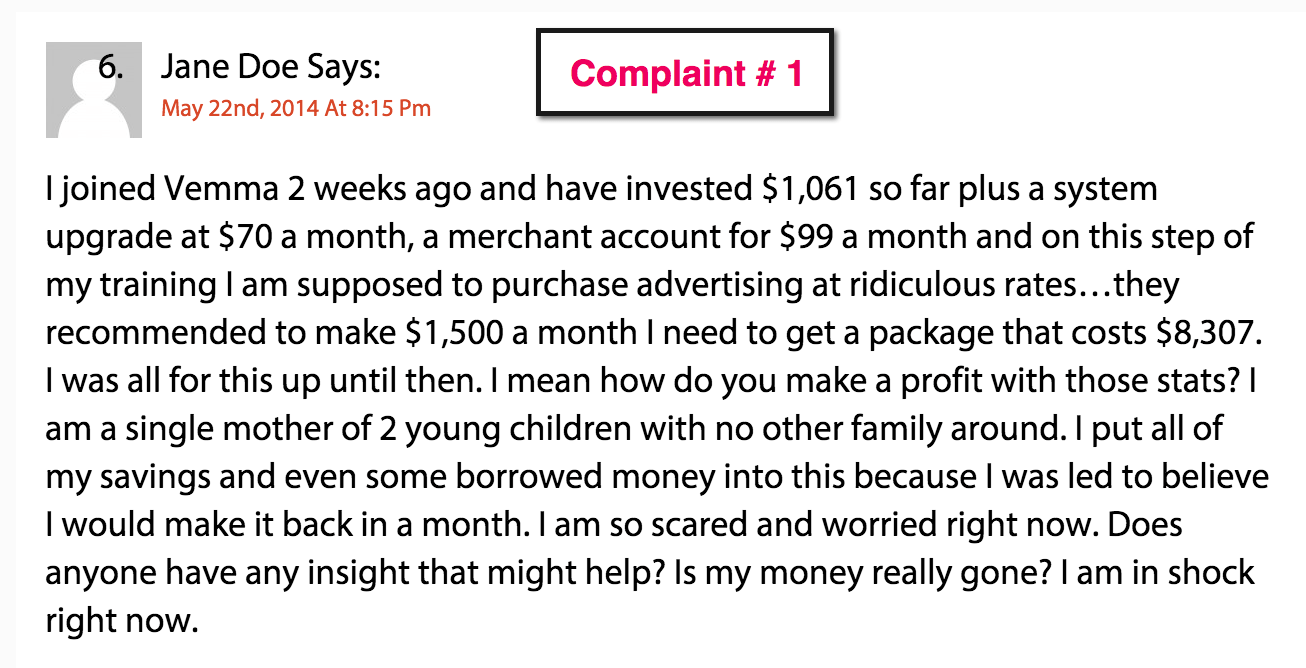Open the May 22nd, 2014 timestamp link
The height and width of the screenshot is (668, 1306).
click(296, 108)
